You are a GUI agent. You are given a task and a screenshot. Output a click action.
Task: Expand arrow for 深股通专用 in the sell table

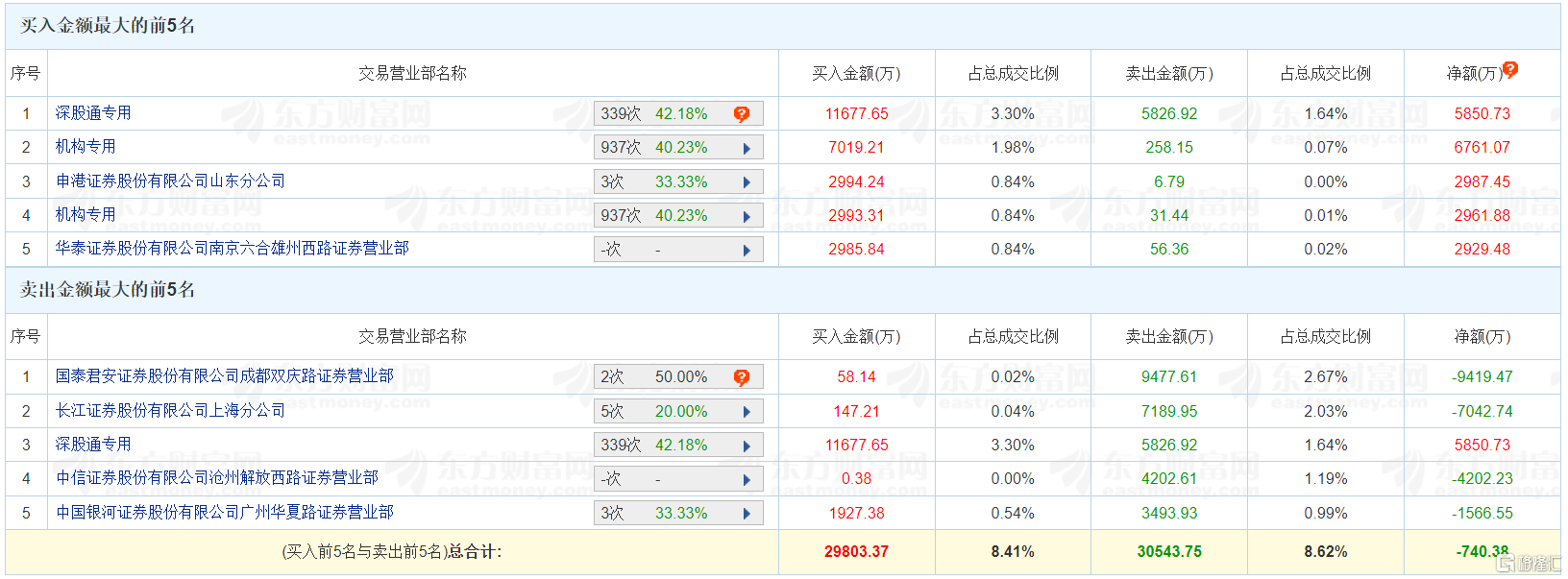coord(747,446)
